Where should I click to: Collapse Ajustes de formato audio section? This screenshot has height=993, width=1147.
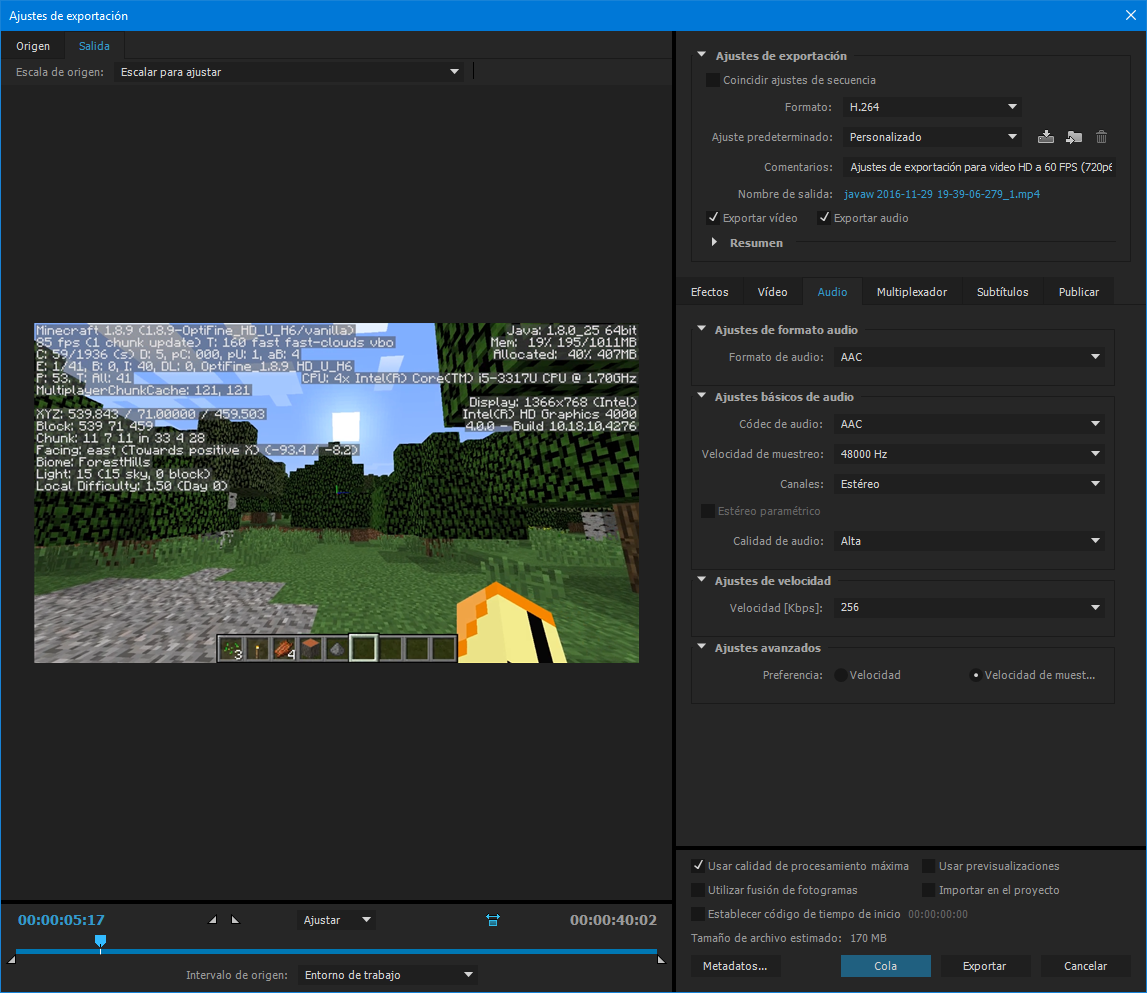(x=702, y=329)
